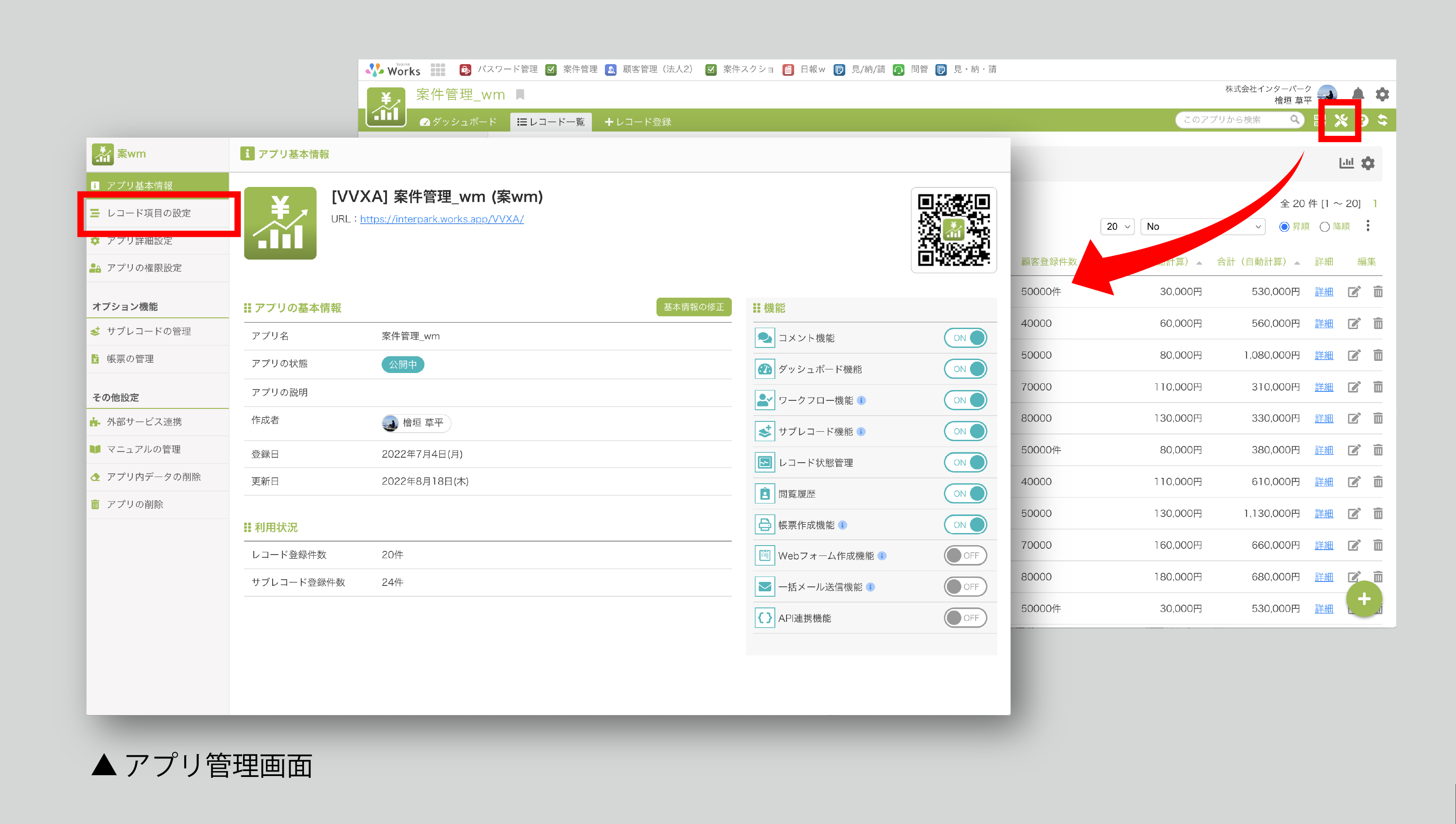
Task: Click the 案wm app icon in sidebar
Action: (x=103, y=154)
